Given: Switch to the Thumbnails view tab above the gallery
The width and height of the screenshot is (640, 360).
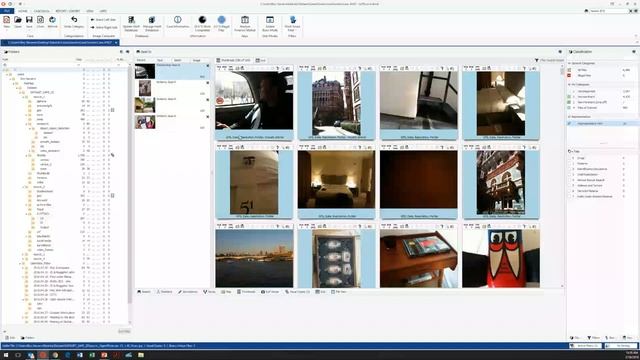Looking at the screenshot, I should pyautogui.click(x=233, y=60).
